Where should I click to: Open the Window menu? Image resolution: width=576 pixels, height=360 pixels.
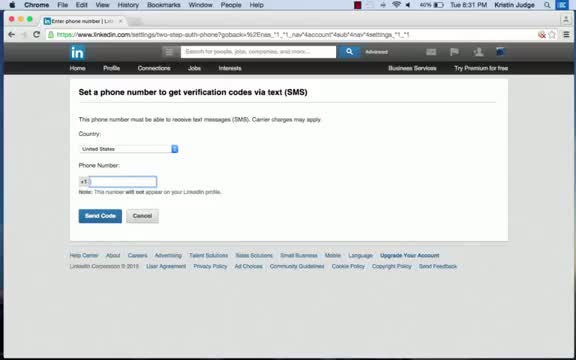201,5
